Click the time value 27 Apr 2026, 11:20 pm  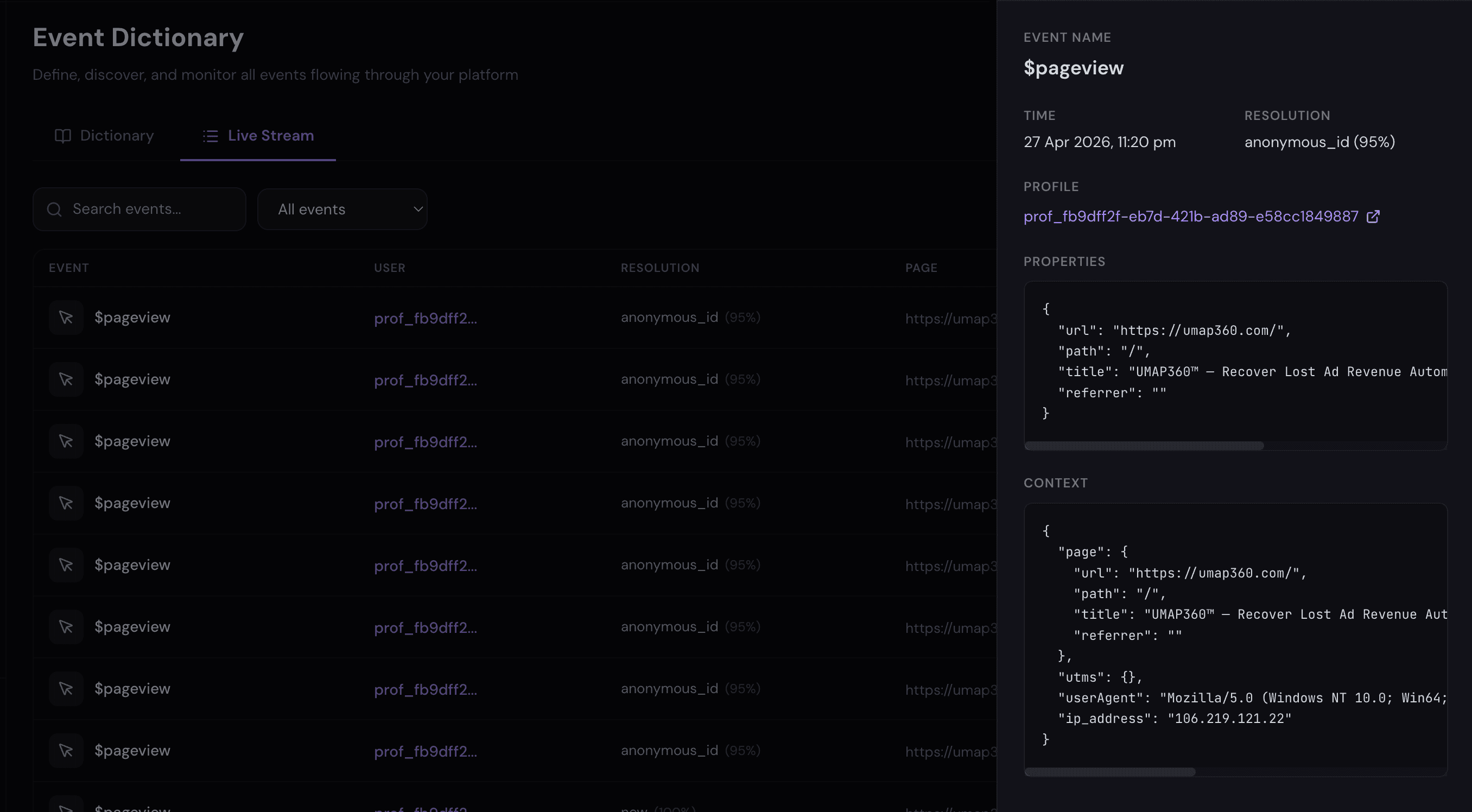(1100, 142)
